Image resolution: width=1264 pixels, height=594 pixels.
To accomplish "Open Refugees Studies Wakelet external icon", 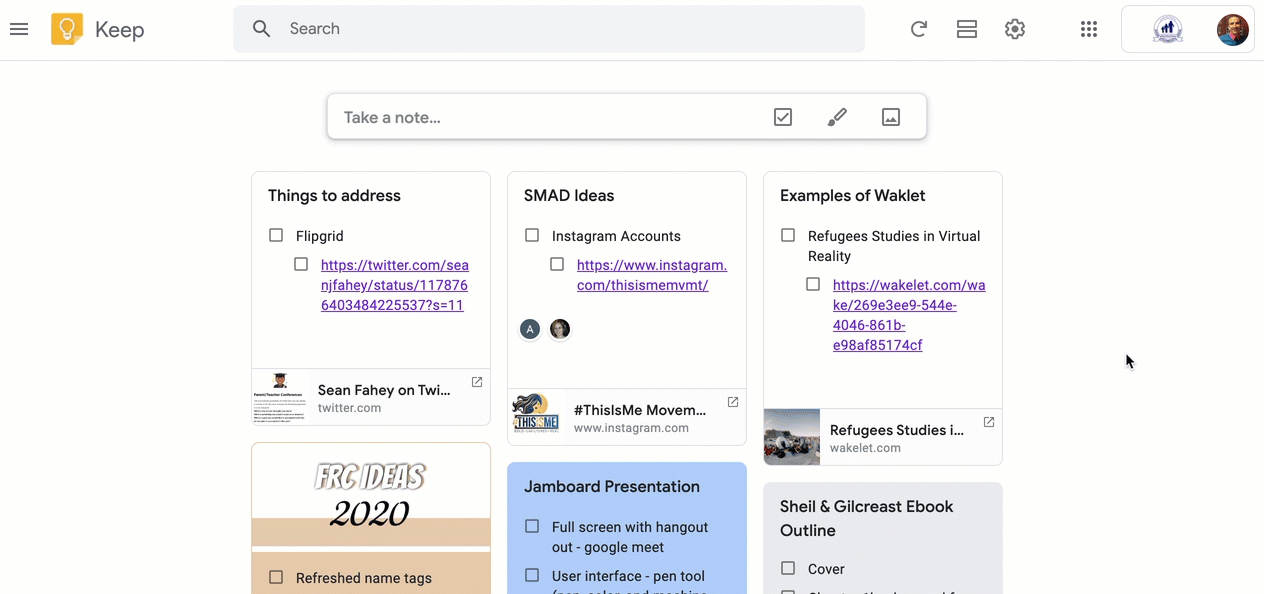I will pyautogui.click(x=989, y=422).
